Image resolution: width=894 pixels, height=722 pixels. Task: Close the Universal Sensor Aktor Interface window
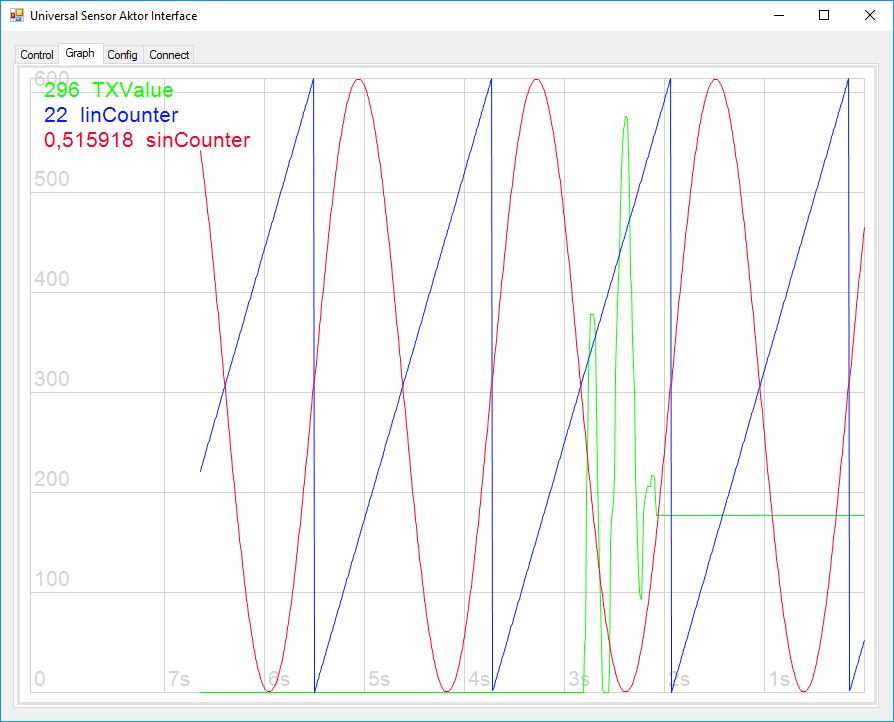click(869, 15)
